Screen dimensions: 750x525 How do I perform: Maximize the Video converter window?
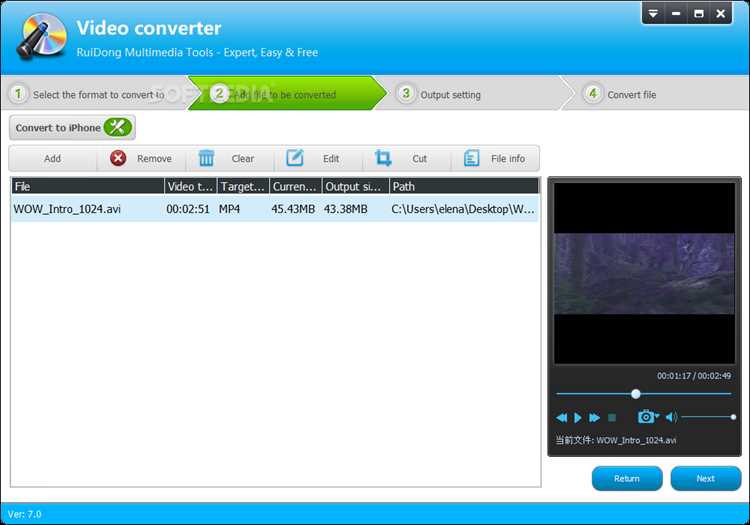(x=698, y=13)
